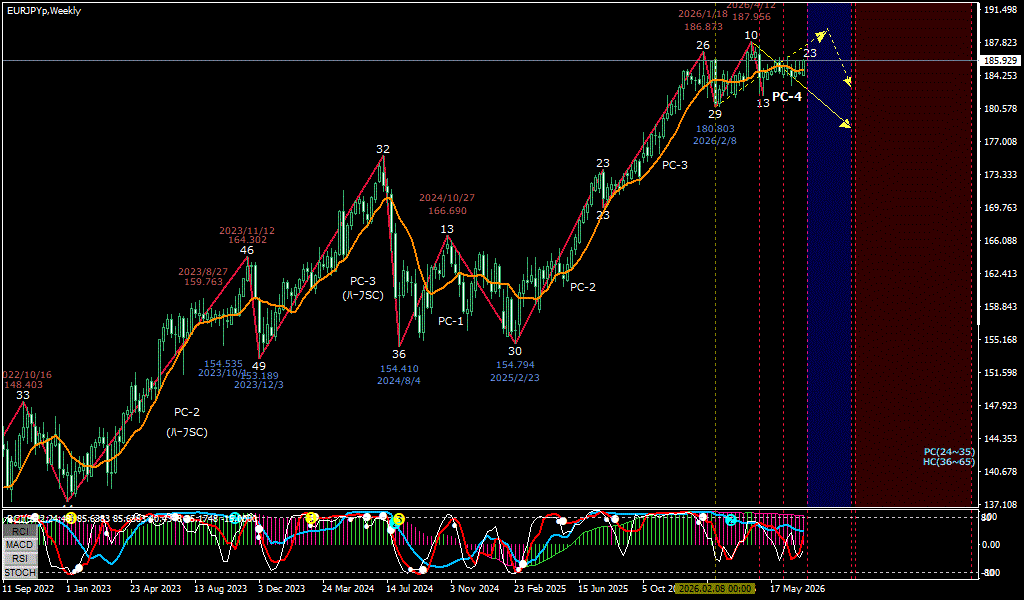Click the HC(36~65) label
Image resolution: width=1024 pixels, height=600 pixels.
[949, 462]
